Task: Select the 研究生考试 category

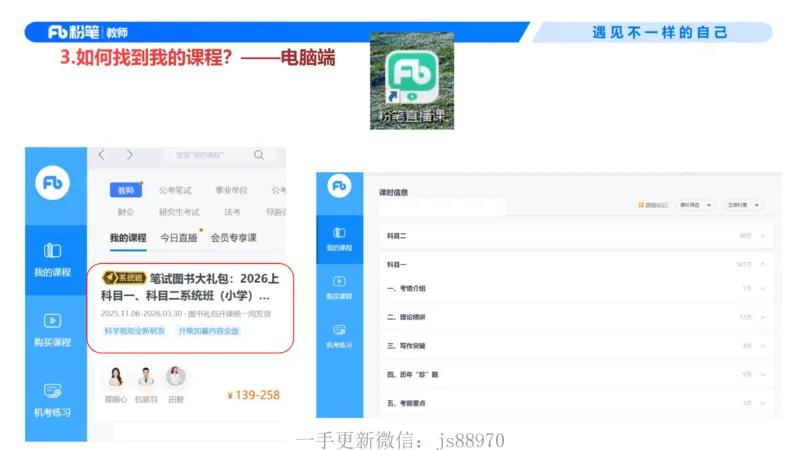Action: (179, 212)
